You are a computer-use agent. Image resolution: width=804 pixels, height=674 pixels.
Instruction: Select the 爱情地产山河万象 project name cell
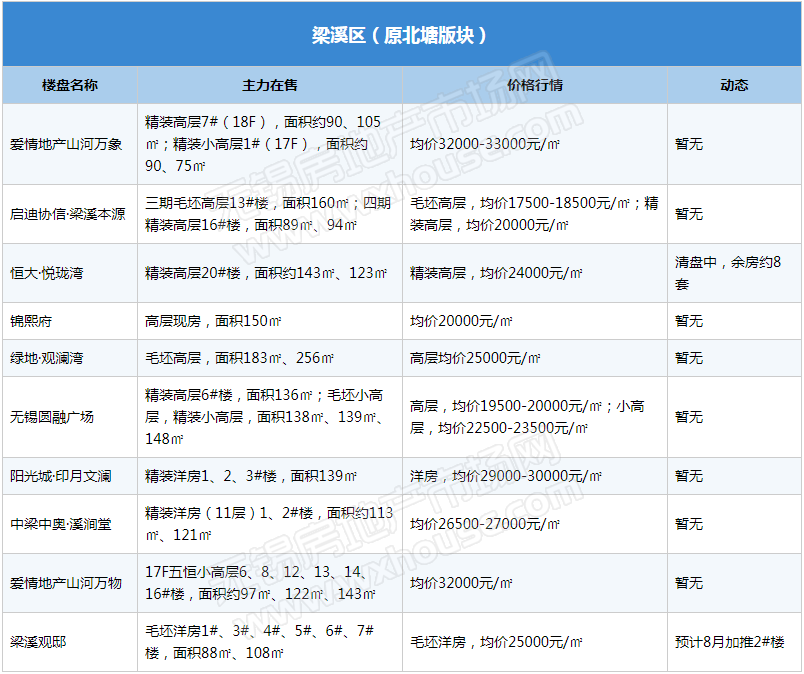(x=66, y=144)
